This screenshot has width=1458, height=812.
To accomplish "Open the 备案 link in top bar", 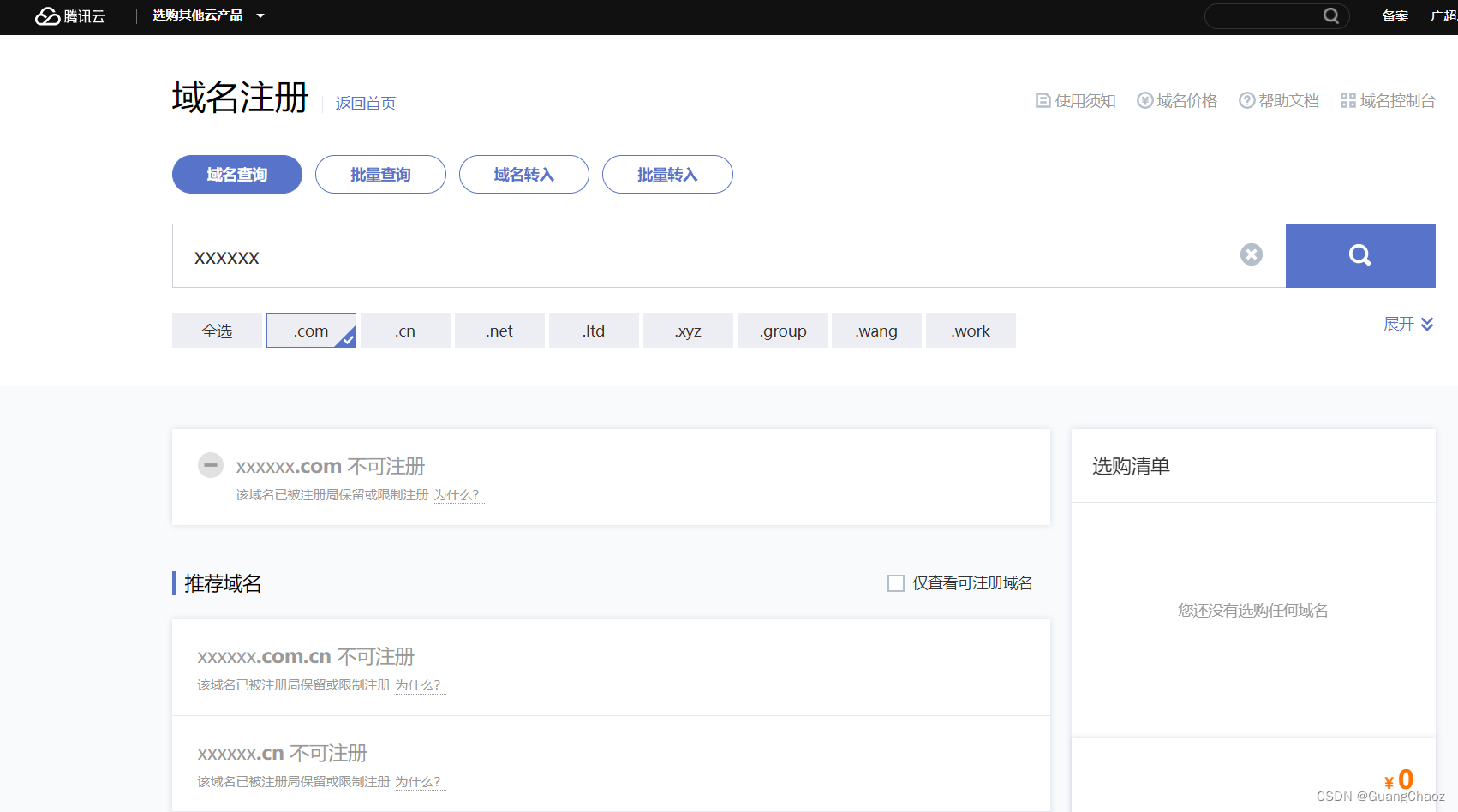I will coord(1395,16).
